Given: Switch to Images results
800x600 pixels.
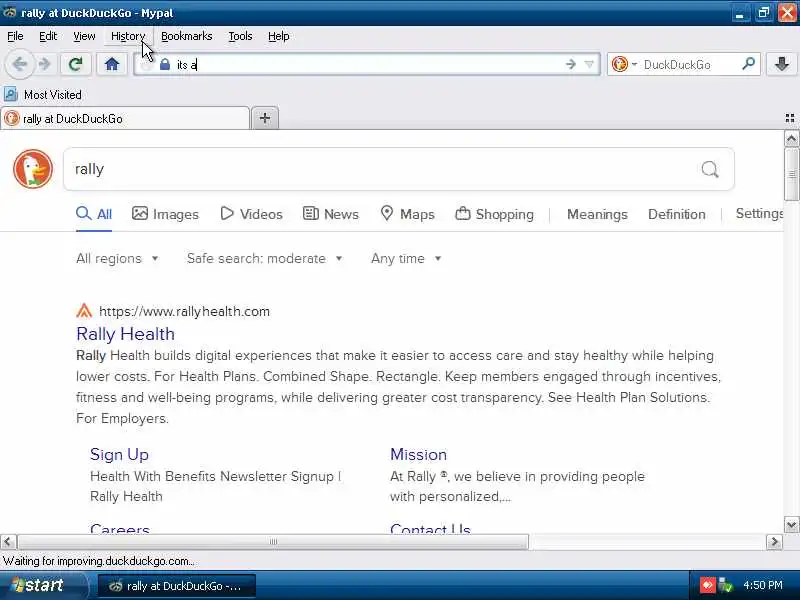Looking at the screenshot, I should pos(165,214).
